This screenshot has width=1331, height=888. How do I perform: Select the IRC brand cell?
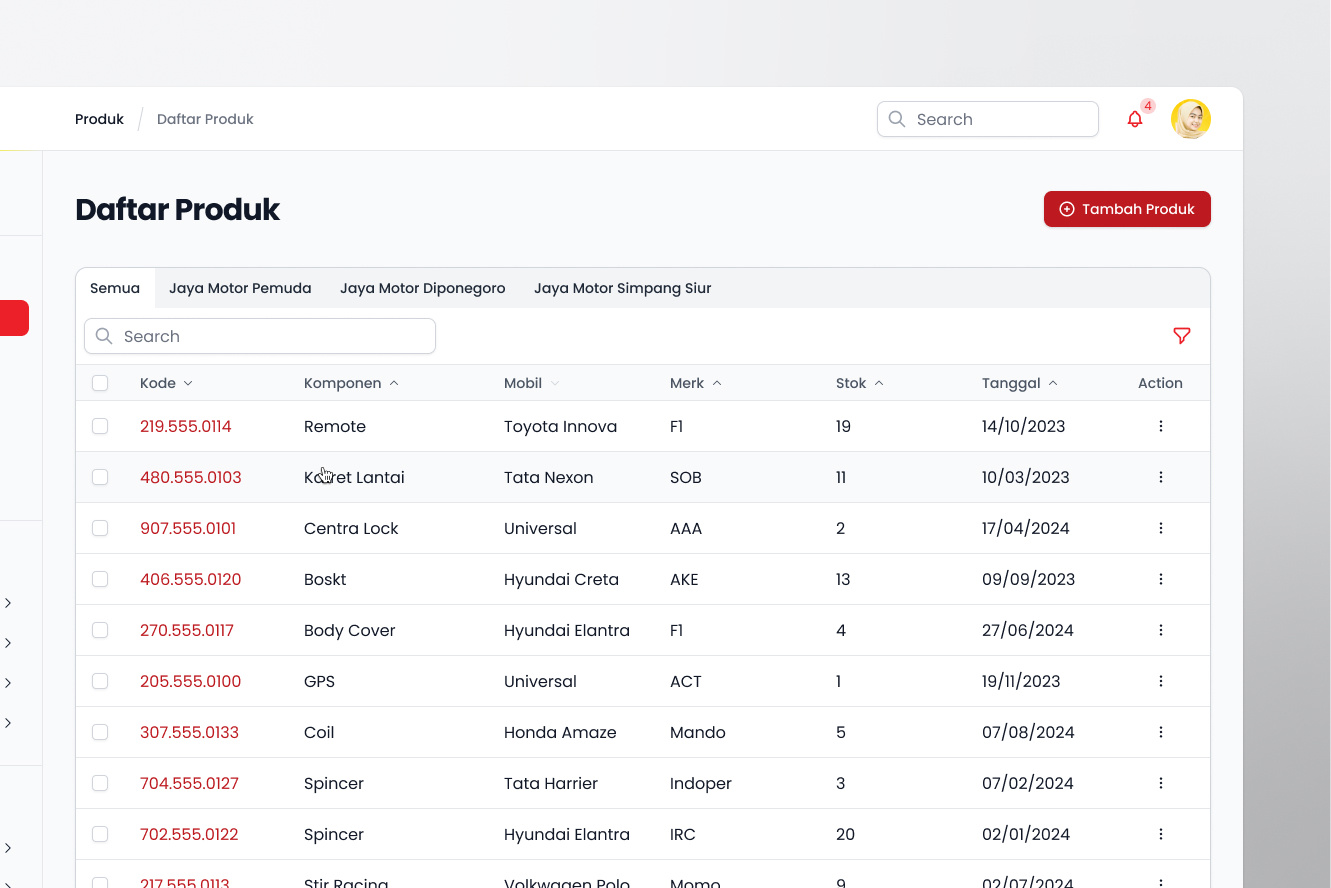683,834
